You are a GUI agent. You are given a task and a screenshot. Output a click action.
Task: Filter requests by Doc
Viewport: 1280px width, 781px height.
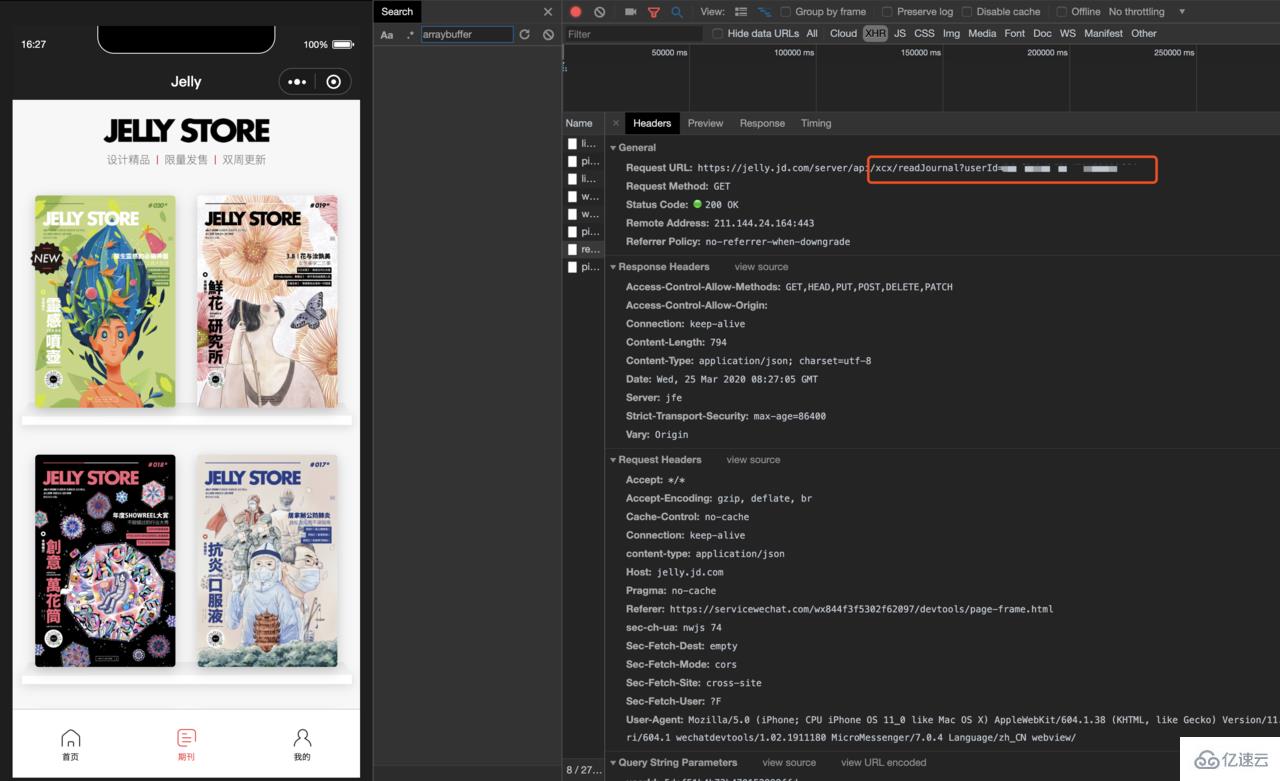tap(1042, 34)
